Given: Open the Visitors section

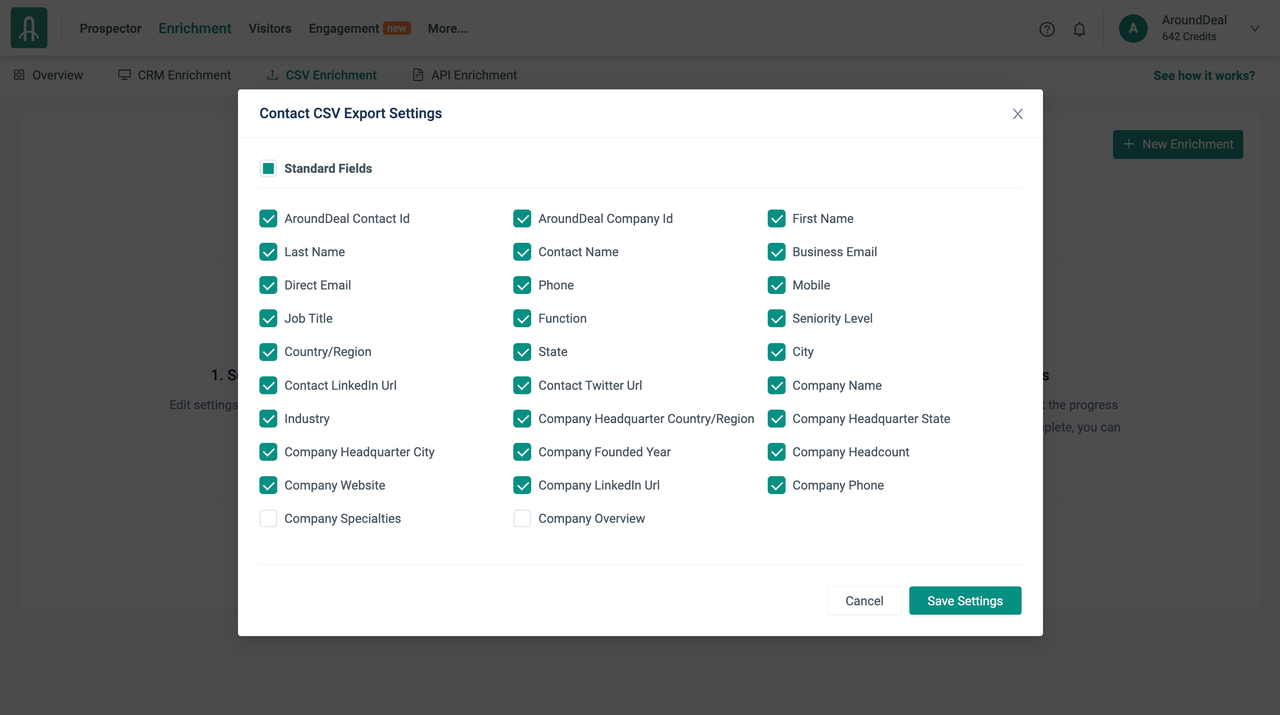Looking at the screenshot, I should point(270,29).
